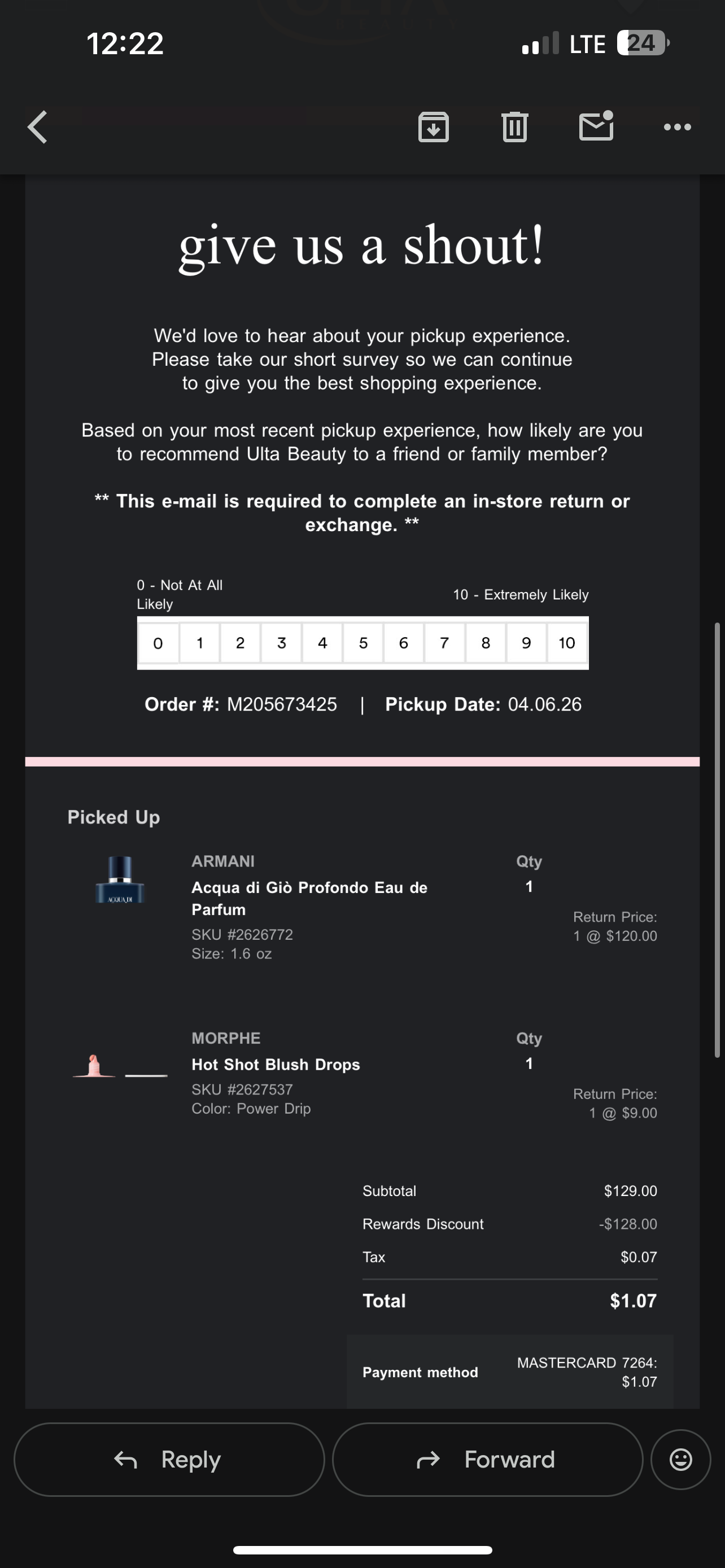Archive this email with the archive icon
This screenshot has width=725, height=1568.
click(x=434, y=127)
